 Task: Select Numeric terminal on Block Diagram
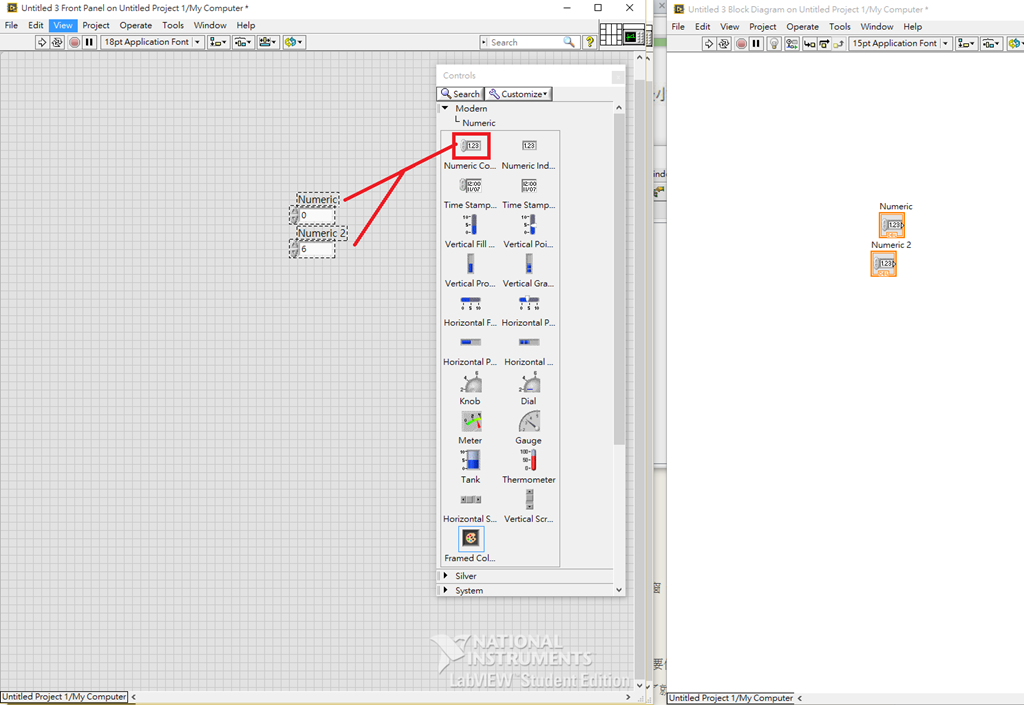(x=891, y=225)
